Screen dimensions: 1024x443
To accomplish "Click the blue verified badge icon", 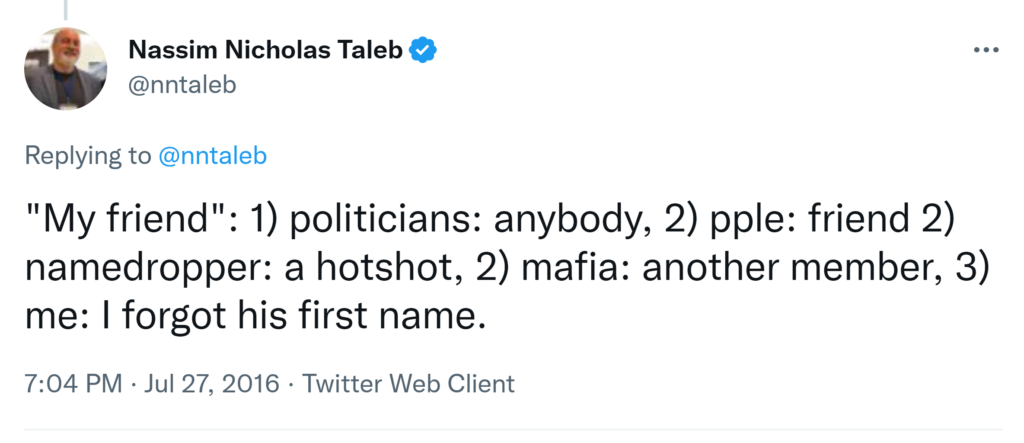I will 423,50.
